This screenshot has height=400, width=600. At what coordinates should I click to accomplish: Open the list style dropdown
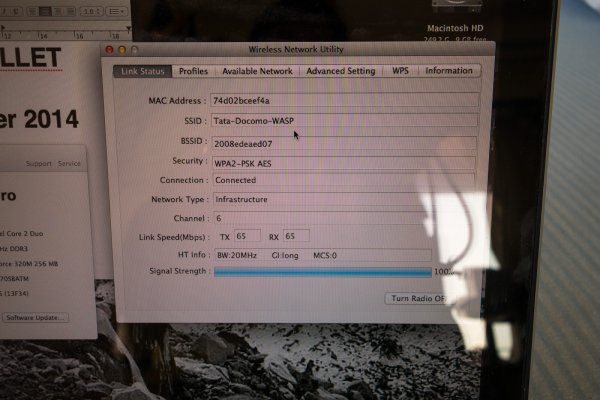(116, 11)
